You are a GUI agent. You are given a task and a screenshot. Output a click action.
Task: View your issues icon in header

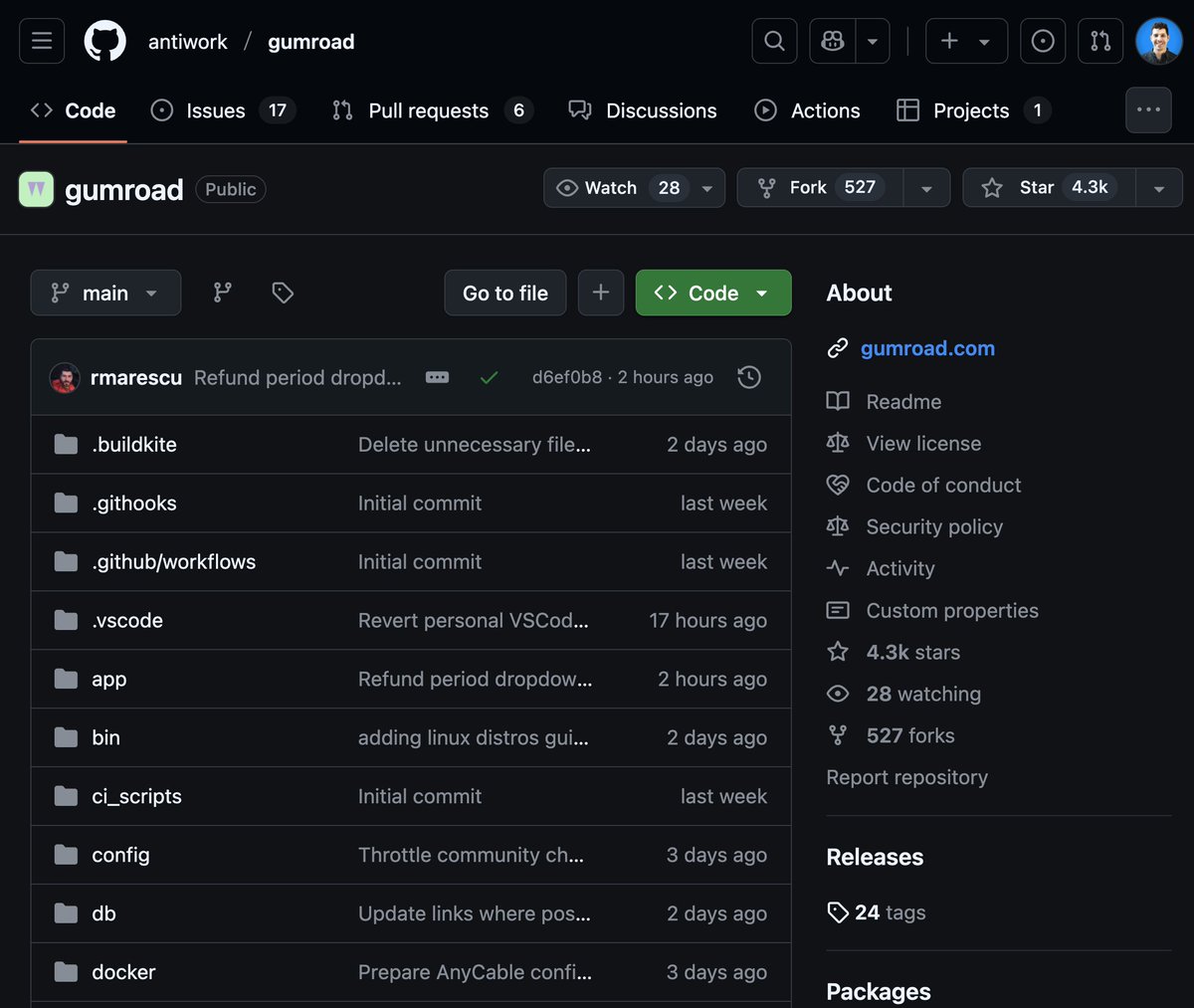click(1043, 41)
